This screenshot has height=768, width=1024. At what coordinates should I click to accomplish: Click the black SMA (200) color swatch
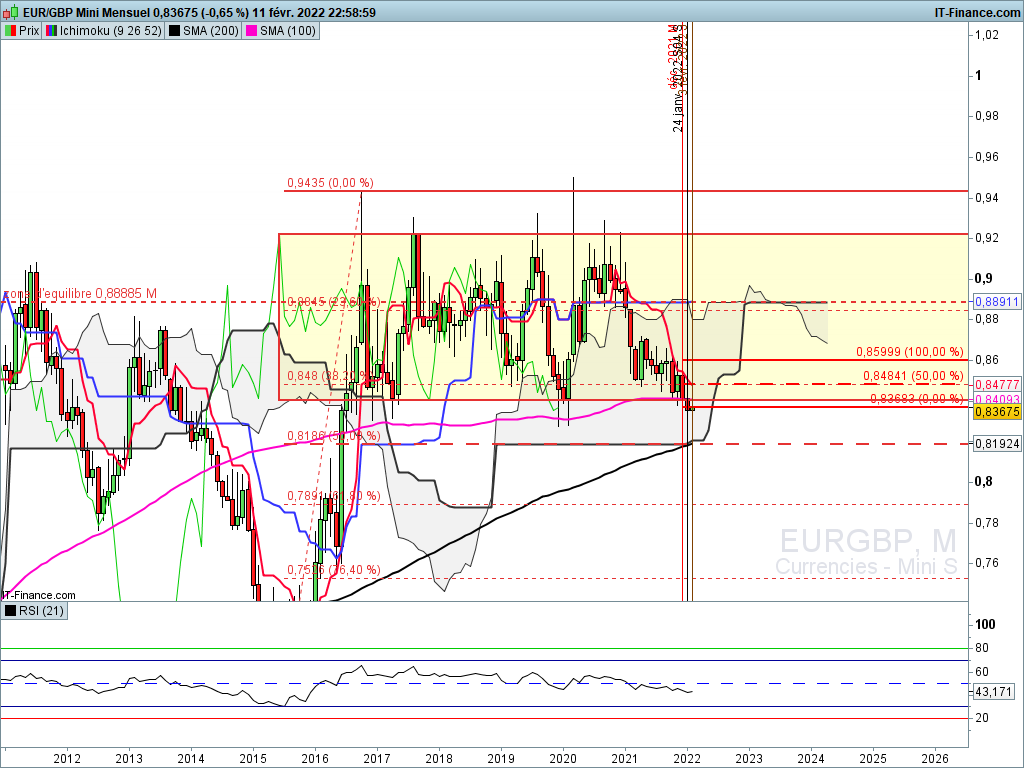coord(175,31)
